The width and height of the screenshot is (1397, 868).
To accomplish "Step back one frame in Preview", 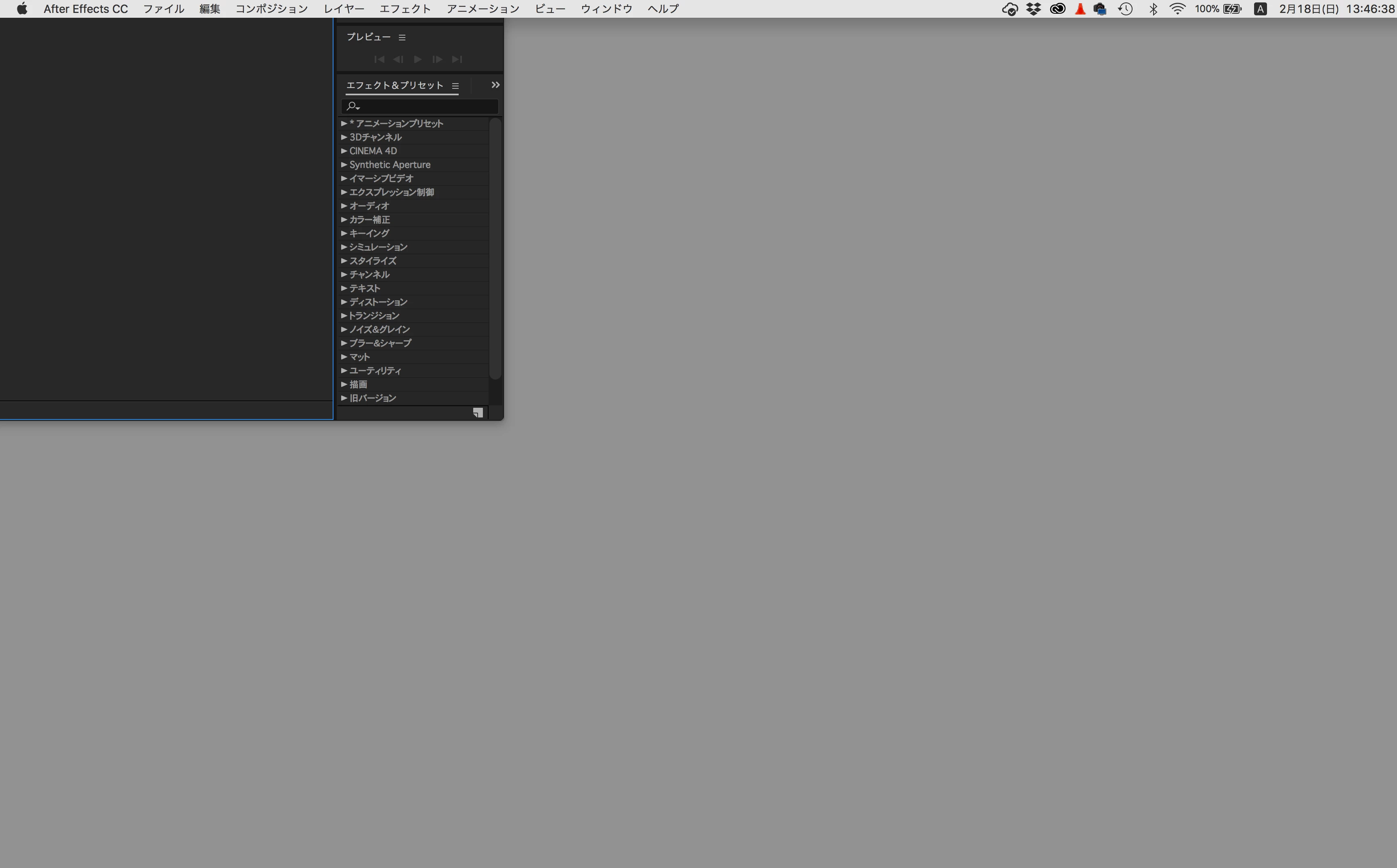I will [x=398, y=59].
